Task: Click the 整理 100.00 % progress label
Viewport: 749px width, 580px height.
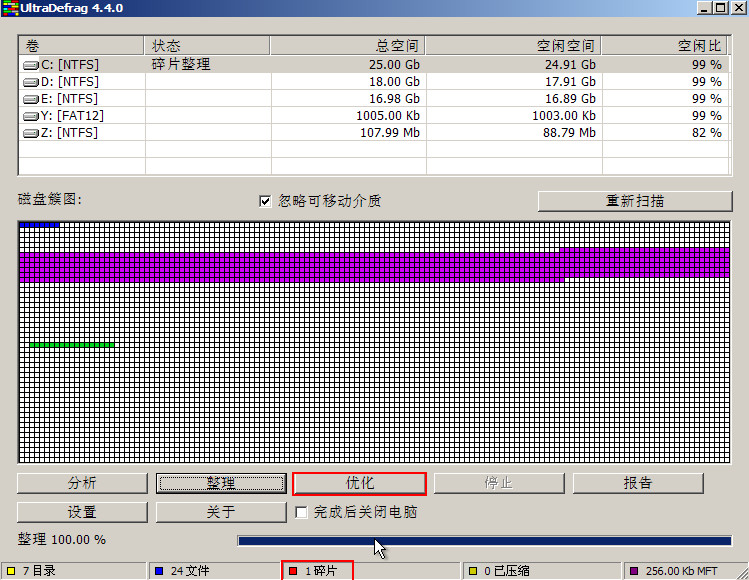Action: (62, 540)
